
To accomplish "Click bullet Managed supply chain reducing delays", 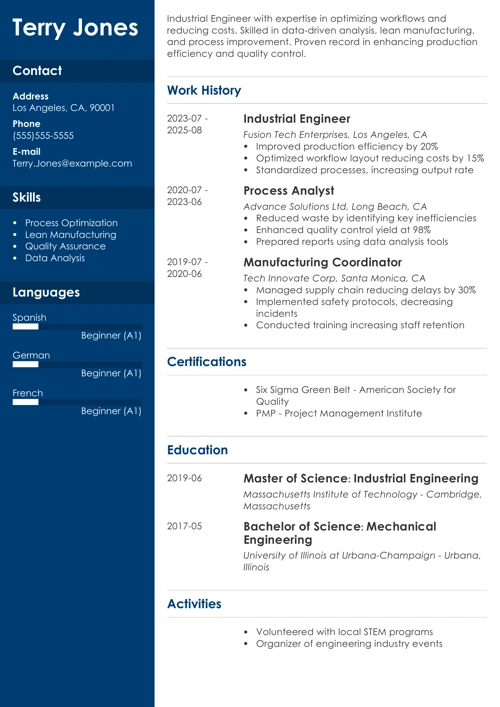I will pos(366,290).
